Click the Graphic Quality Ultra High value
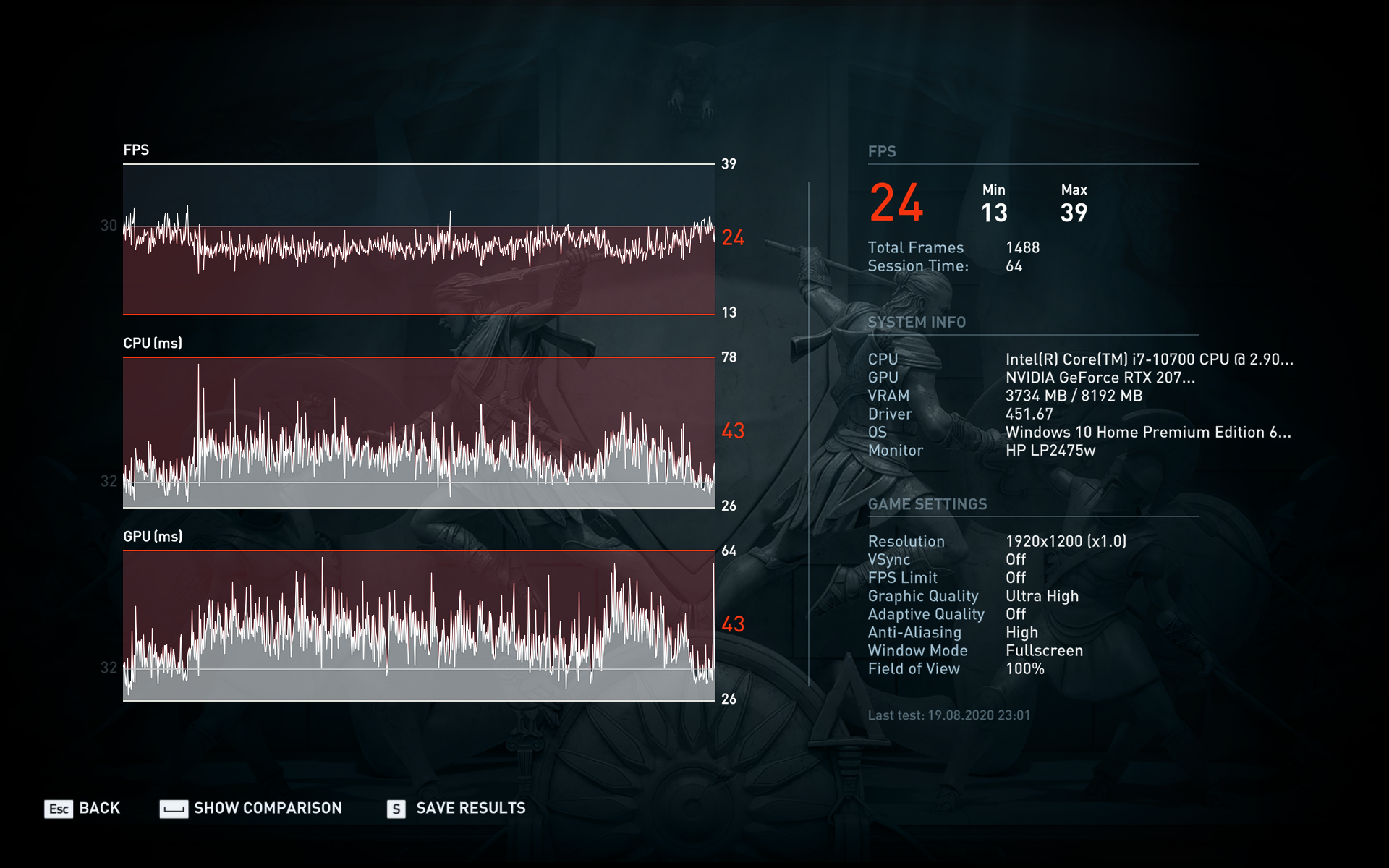The height and width of the screenshot is (868, 1389). [1042, 596]
